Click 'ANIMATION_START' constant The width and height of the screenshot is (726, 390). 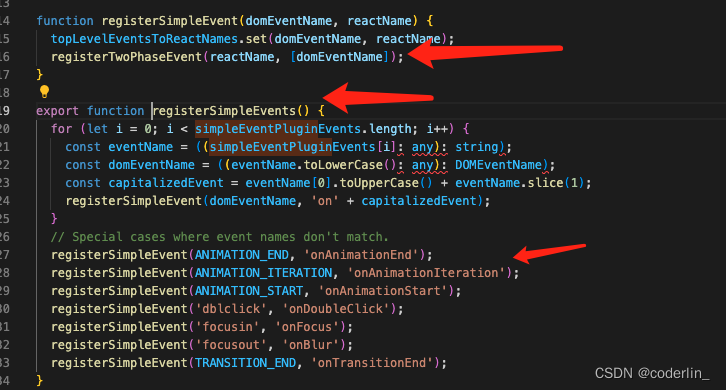[249, 291]
